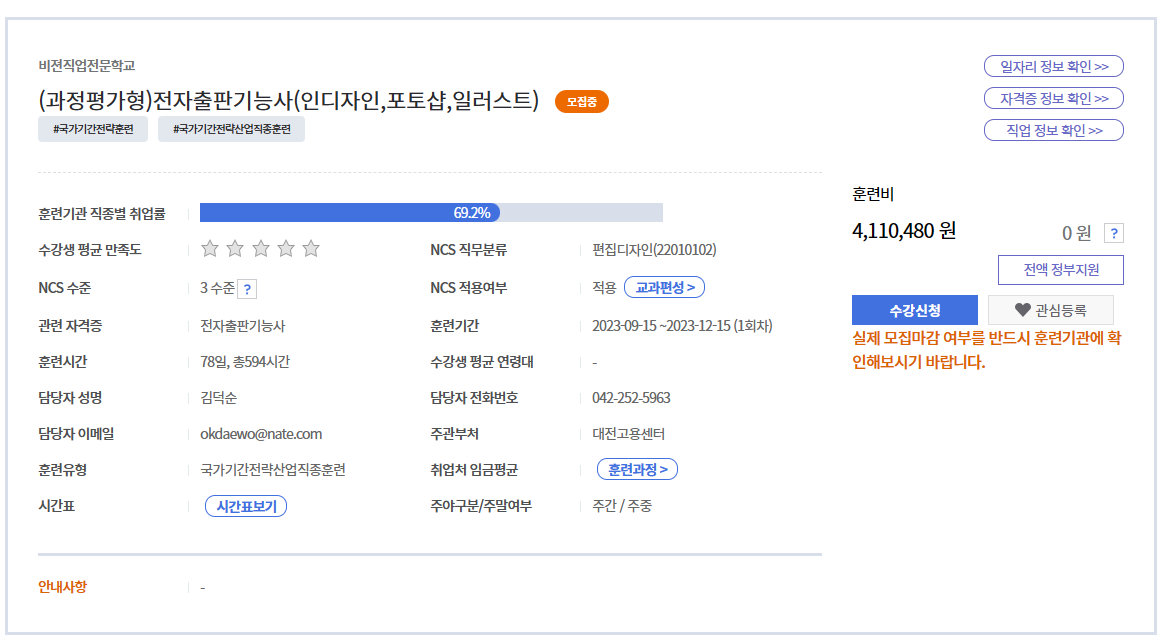Click the 모집중 status badge
Screen dimensions: 1170x639
pyautogui.click(x=582, y=101)
